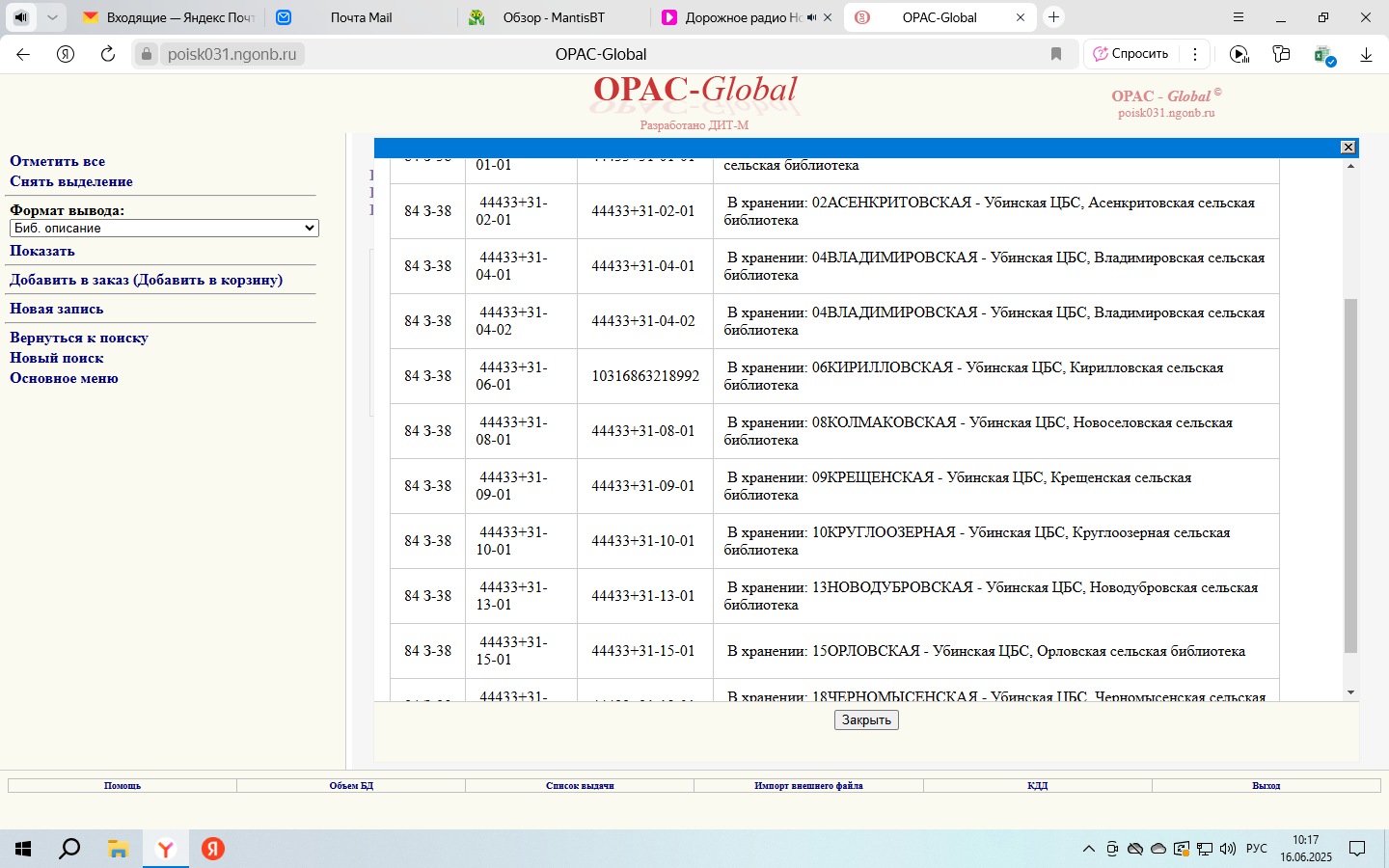The width and height of the screenshot is (1389, 868).
Task: Click the Спросить assistant button
Action: pyautogui.click(x=1130, y=54)
